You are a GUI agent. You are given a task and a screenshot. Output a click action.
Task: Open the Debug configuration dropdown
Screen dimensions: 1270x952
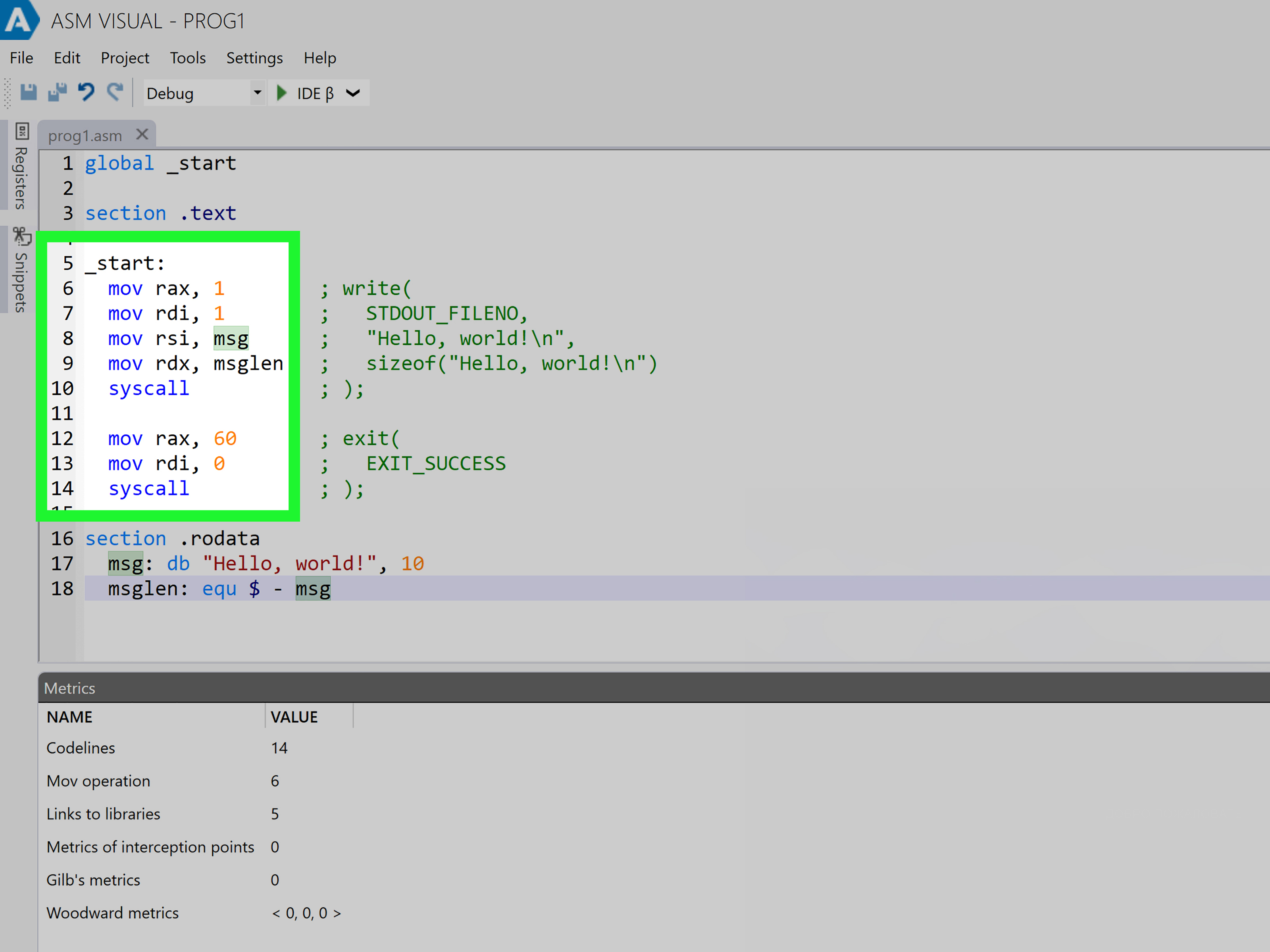(205, 93)
